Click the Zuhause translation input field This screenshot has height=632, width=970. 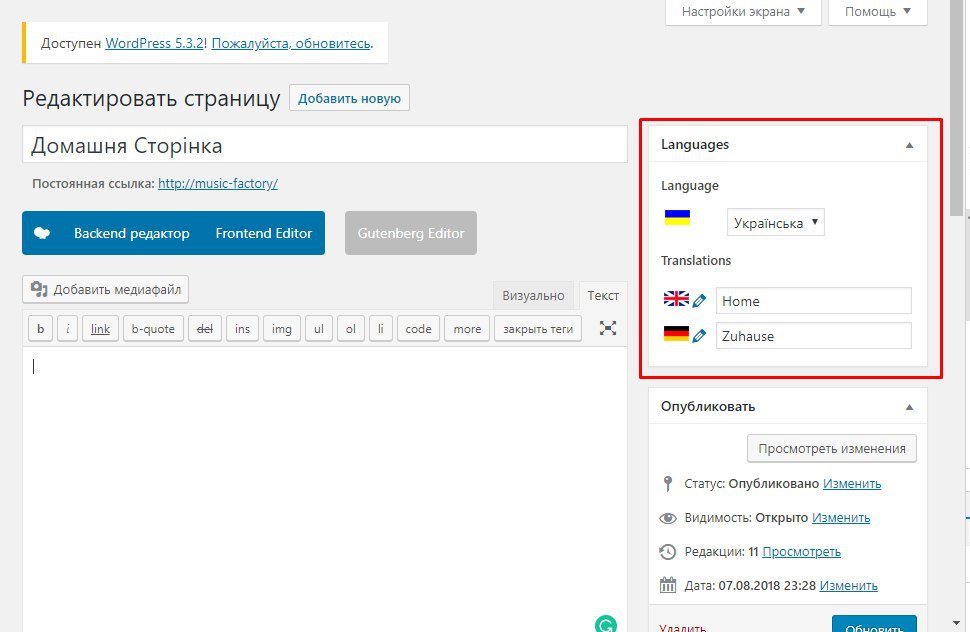tap(813, 336)
